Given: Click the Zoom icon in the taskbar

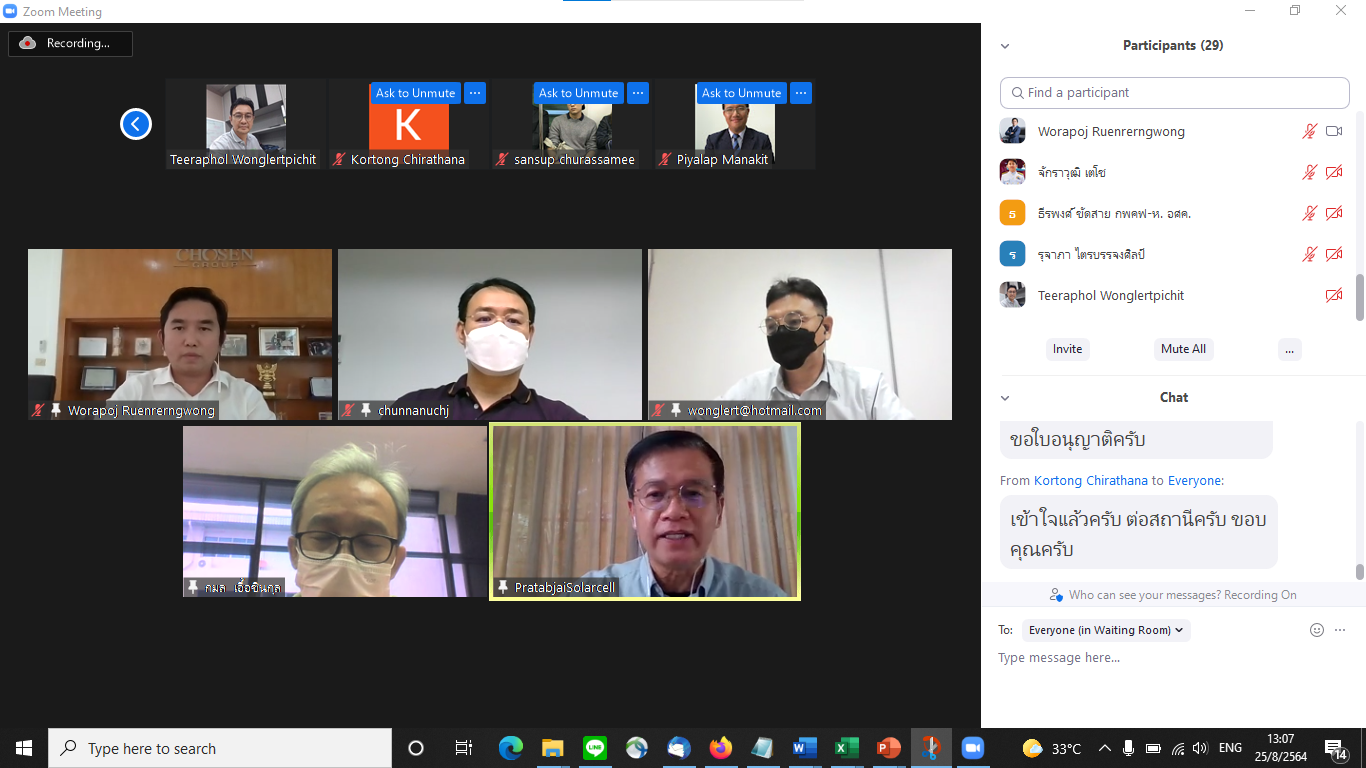Looking at the screenshot, I should click(972, 748).
